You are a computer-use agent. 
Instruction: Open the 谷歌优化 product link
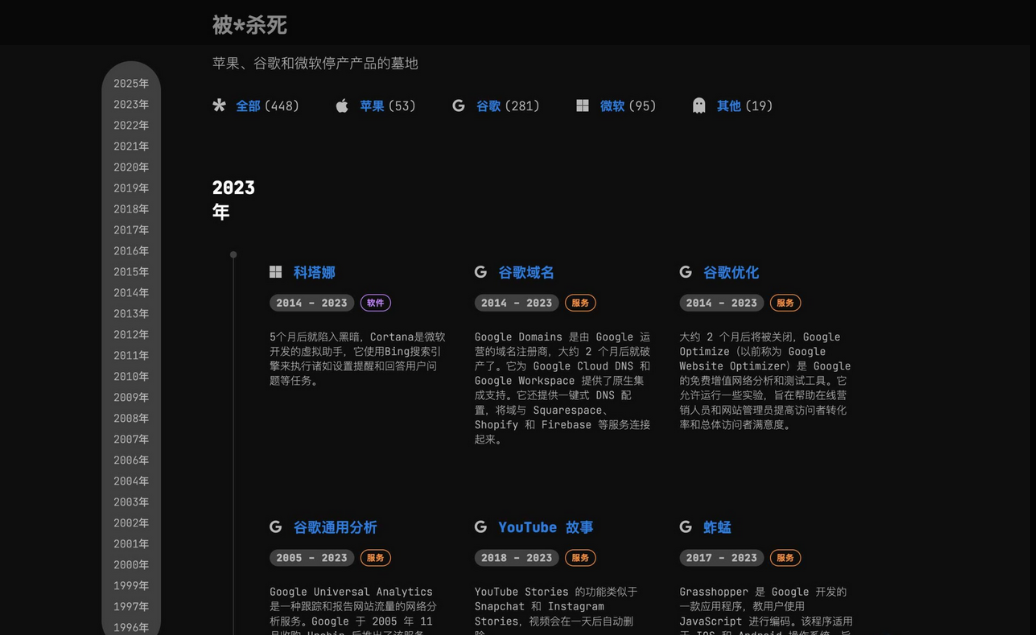pyautogui.click(x=731, y=272)
